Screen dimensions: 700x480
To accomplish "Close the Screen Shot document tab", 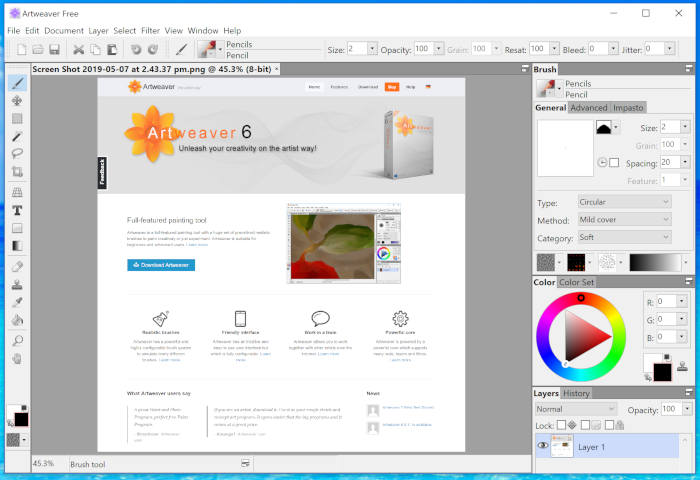I will [x=277, y=69].
